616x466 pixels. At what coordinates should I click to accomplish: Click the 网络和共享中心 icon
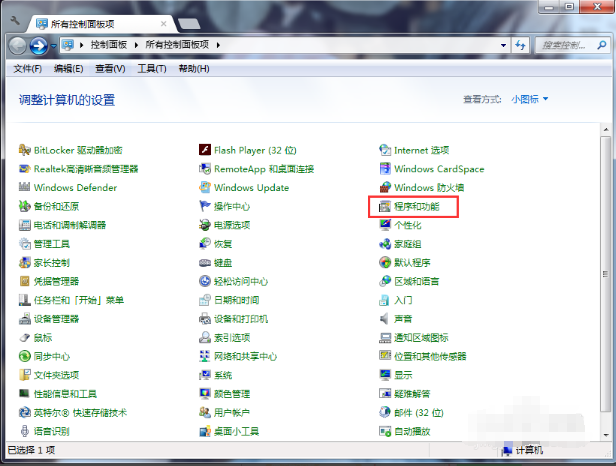click(x=205, y=356)
